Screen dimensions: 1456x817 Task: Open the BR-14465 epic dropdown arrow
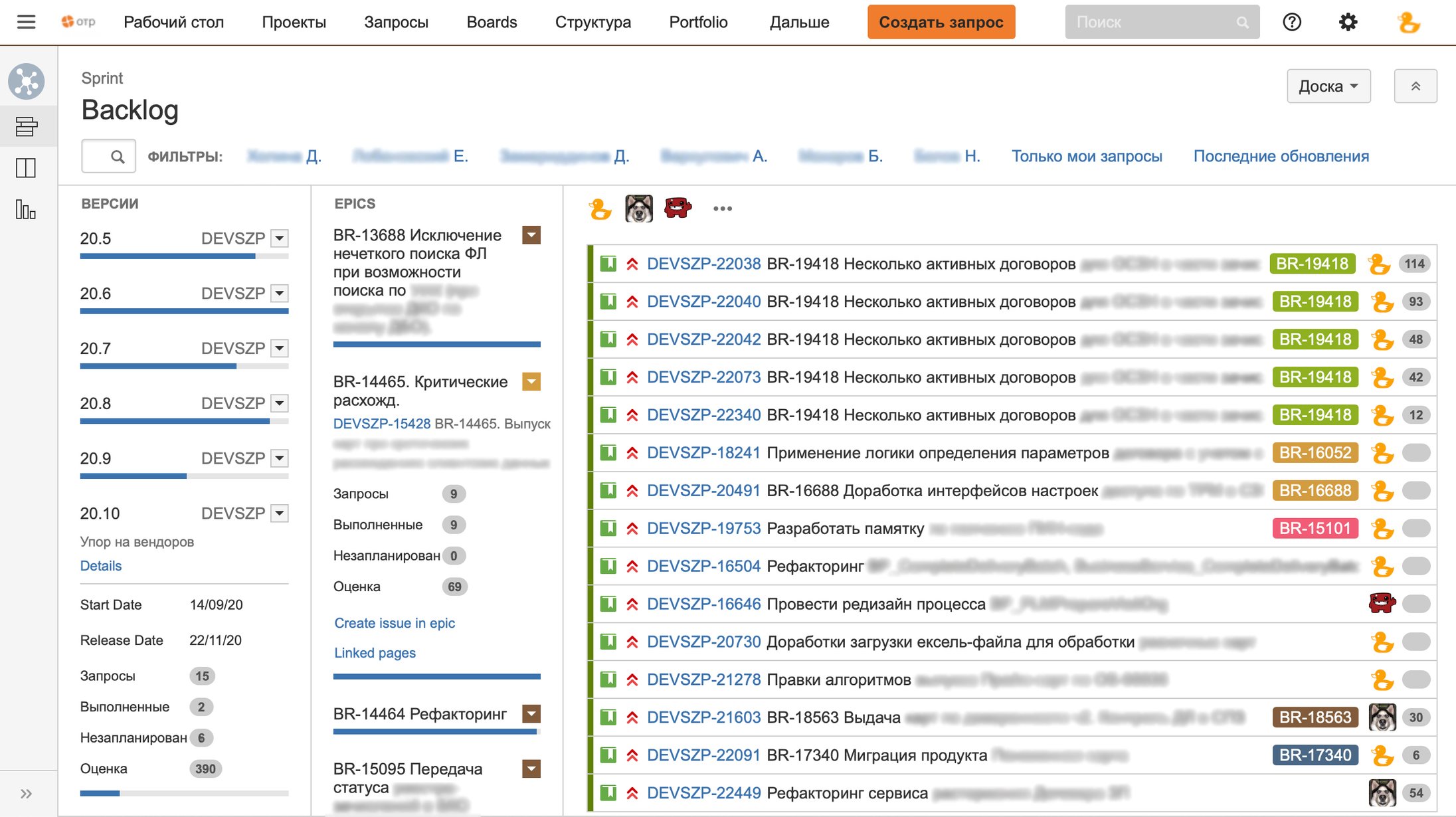[x=531, y=382]
